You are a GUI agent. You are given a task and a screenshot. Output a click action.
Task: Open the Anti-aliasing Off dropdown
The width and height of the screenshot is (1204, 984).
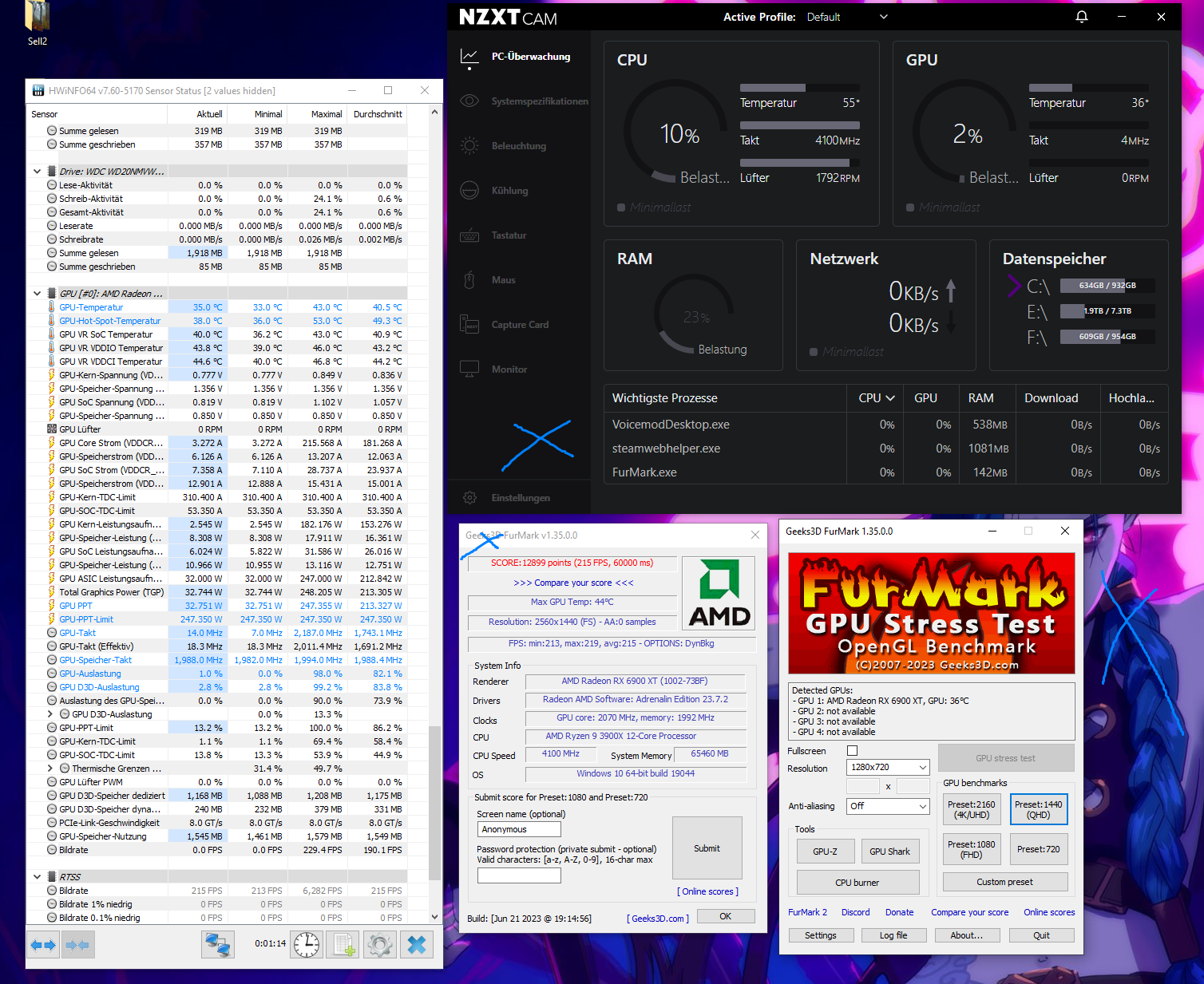888,806
